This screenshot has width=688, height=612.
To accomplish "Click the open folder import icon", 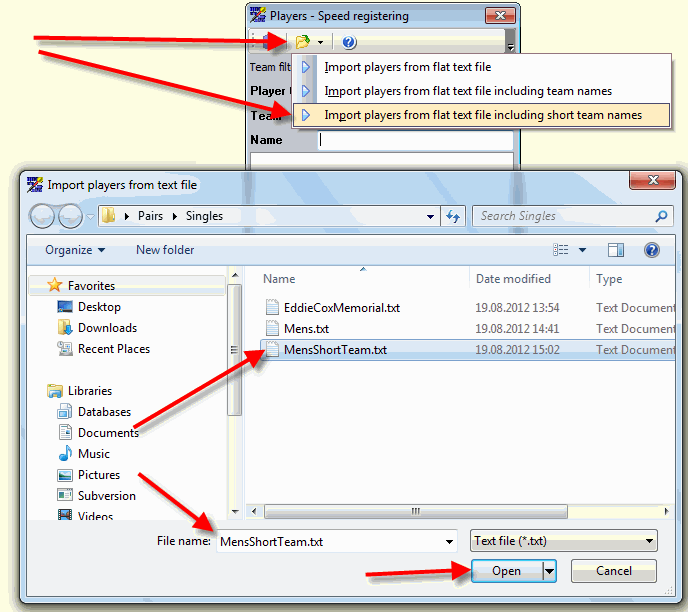I will tap(302, 42).
